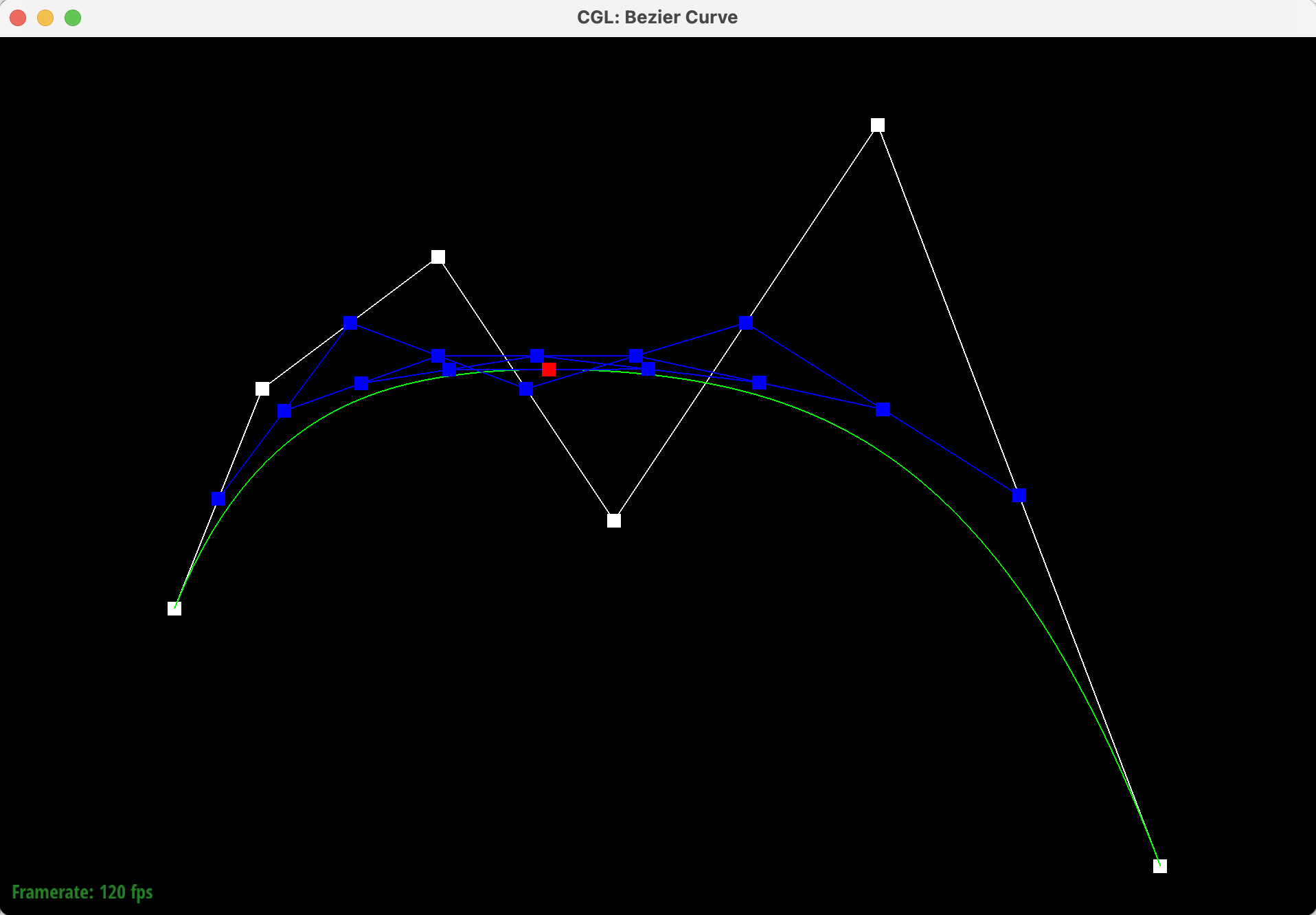This screenshot has height=915, width=1316.
Task: Click blue point at left end of red point's segment
Action: (x=449, y=370)
